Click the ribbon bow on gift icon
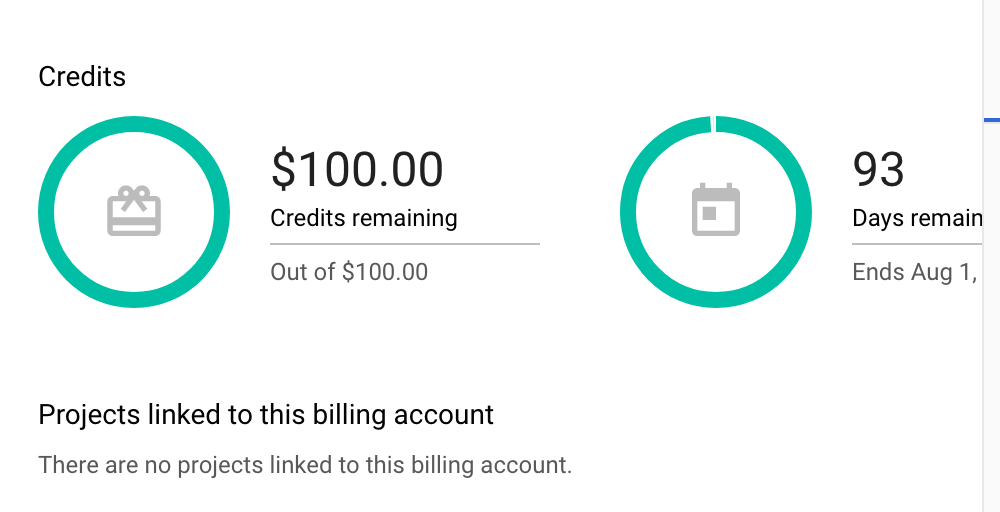Viewport: 1000px width, 512px height. (134, 193)
